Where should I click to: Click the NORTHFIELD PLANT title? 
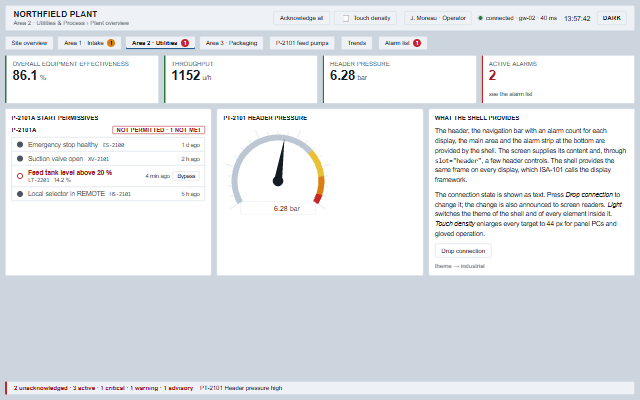(x=56, y=14)
